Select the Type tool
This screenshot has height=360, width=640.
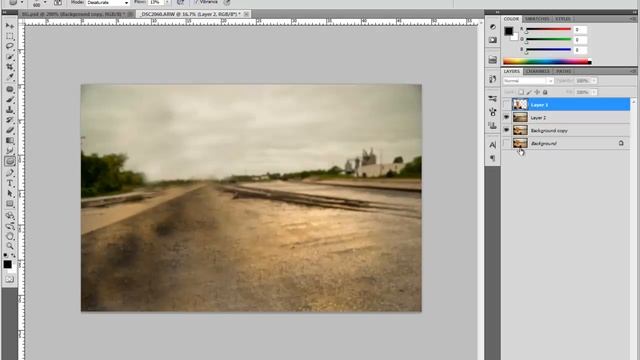10,183
